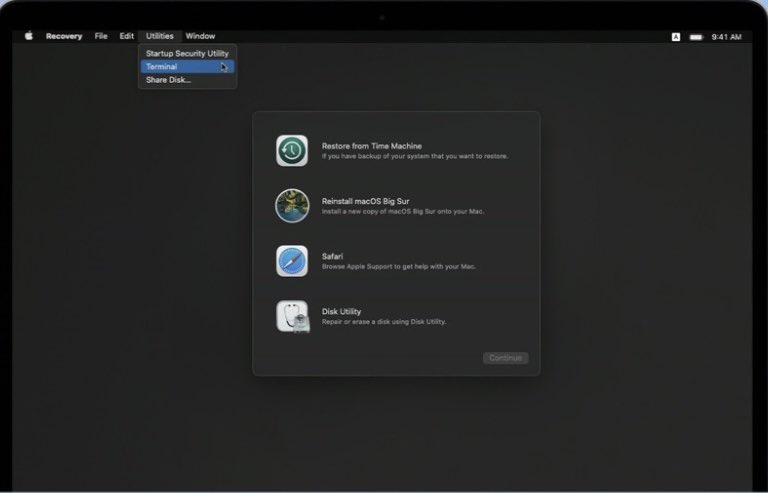Click the Continue button
Screen dimensions: 768x493
click(x=505, y=358)
